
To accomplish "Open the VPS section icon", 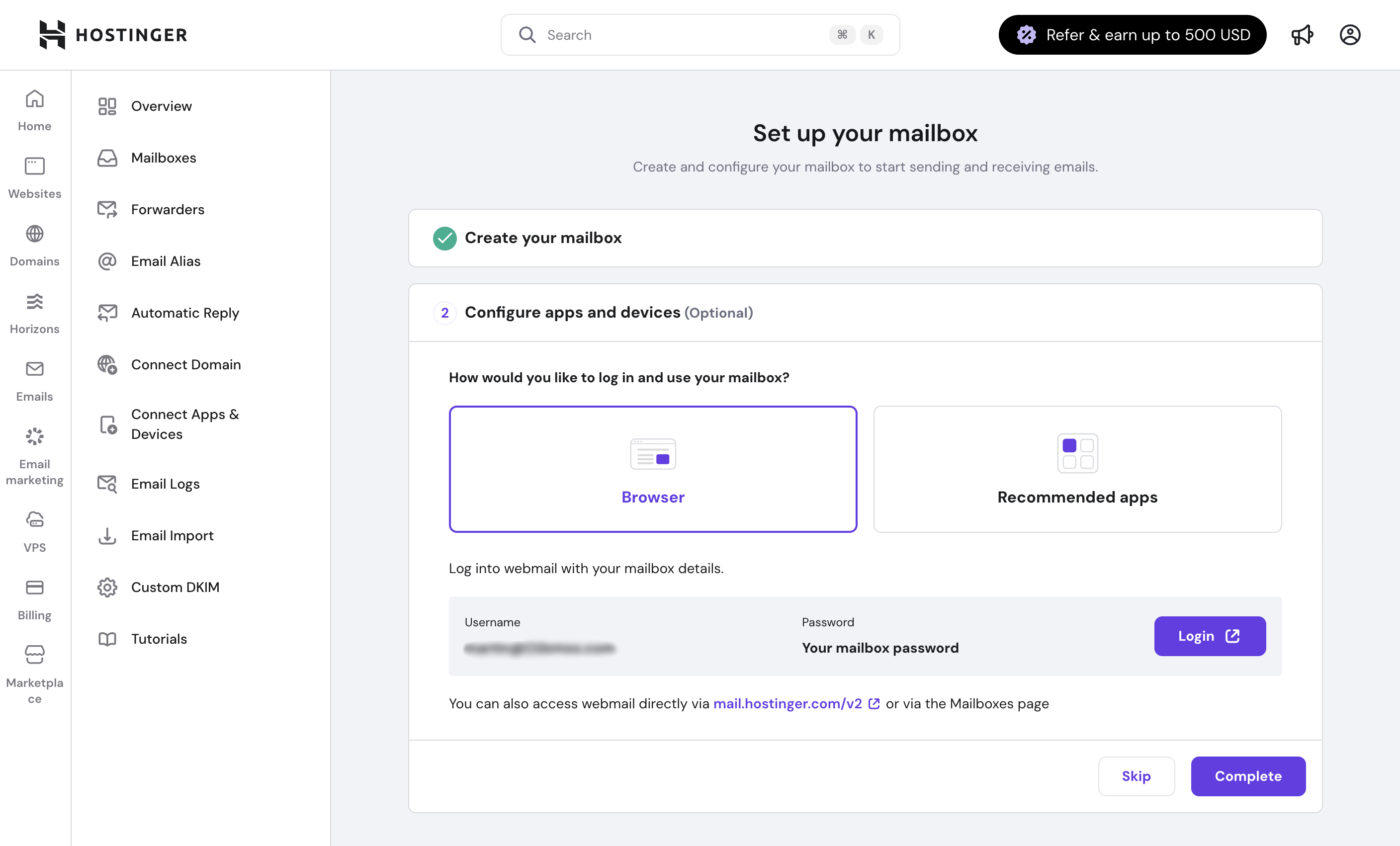I will [x=35, y=531].
